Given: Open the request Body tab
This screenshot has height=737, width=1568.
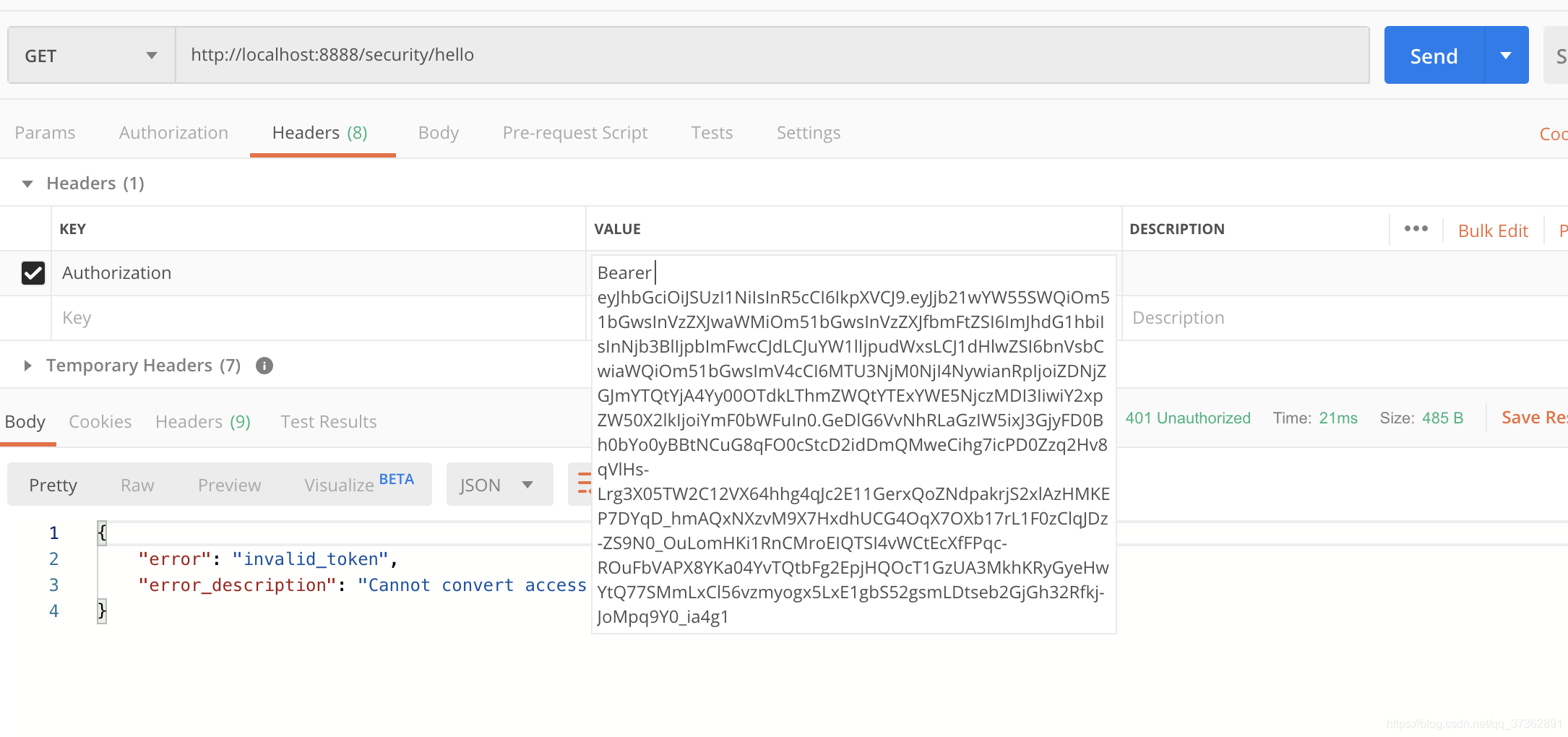Looking at the screenshot, I should point(439,133).
